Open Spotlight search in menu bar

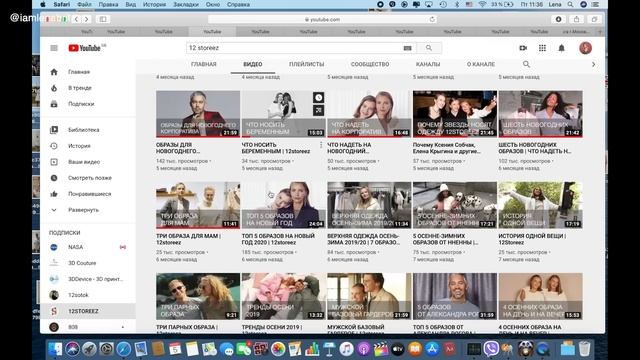point(570,4)
